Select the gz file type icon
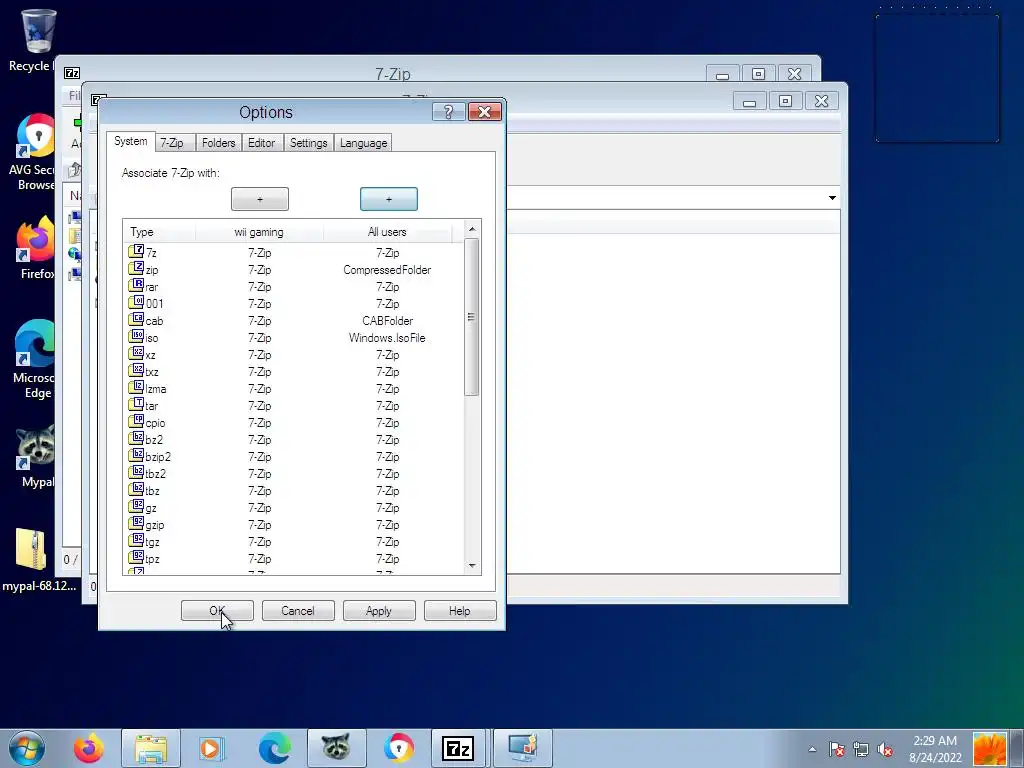The height and width of the screenshot is (768, 1024). (x=136, y=506)
